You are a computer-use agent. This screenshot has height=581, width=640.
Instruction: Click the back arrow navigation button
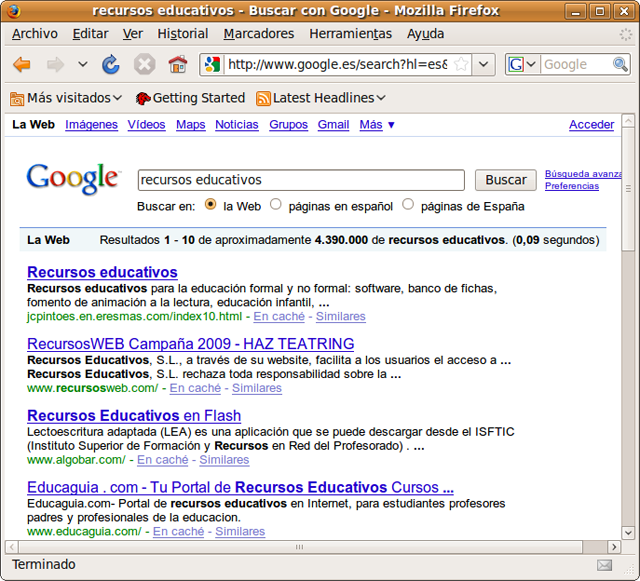[x=22, y=65]
